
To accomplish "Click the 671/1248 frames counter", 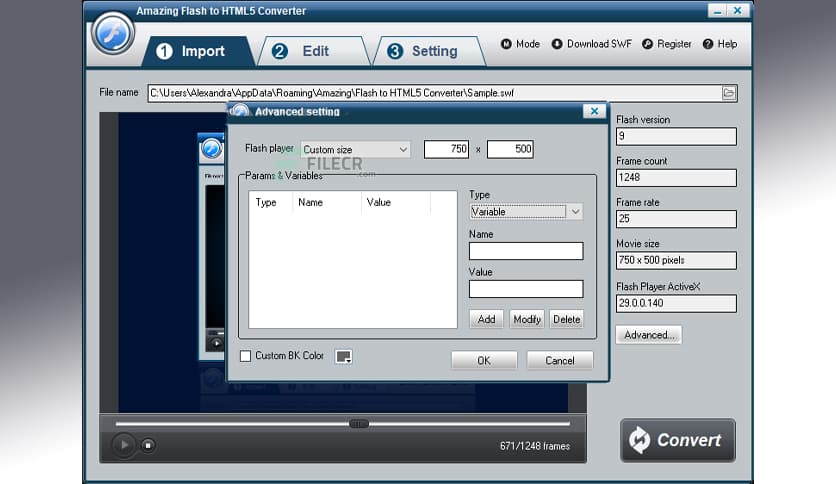I will click(x=535, y=446).
